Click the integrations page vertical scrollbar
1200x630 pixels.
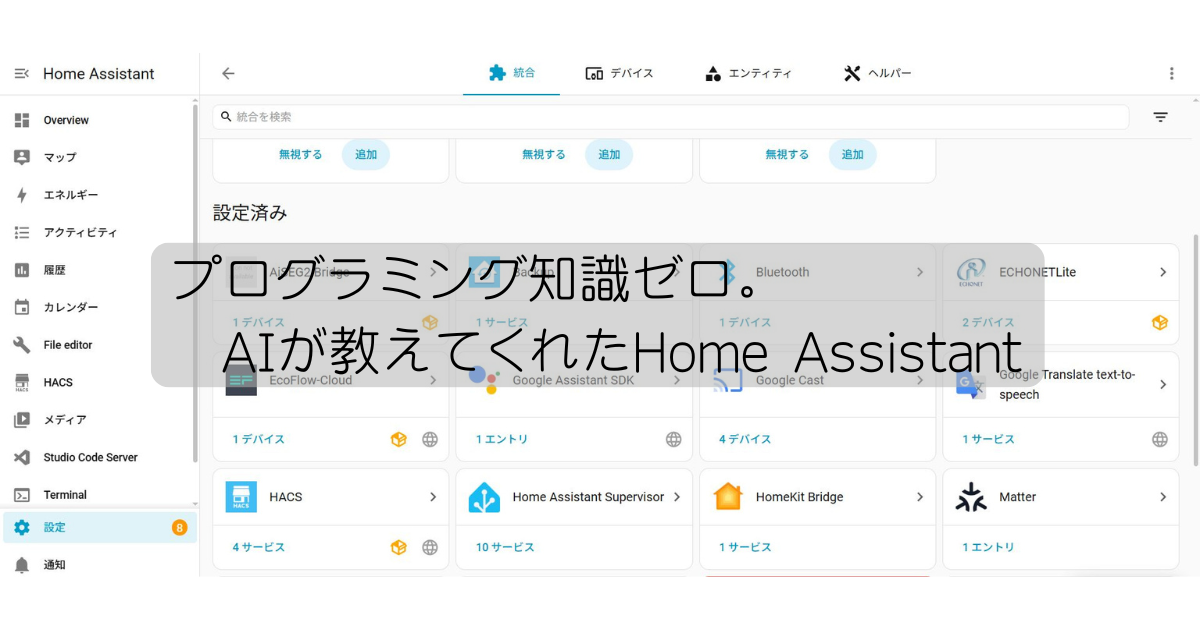coord(1195,350)
